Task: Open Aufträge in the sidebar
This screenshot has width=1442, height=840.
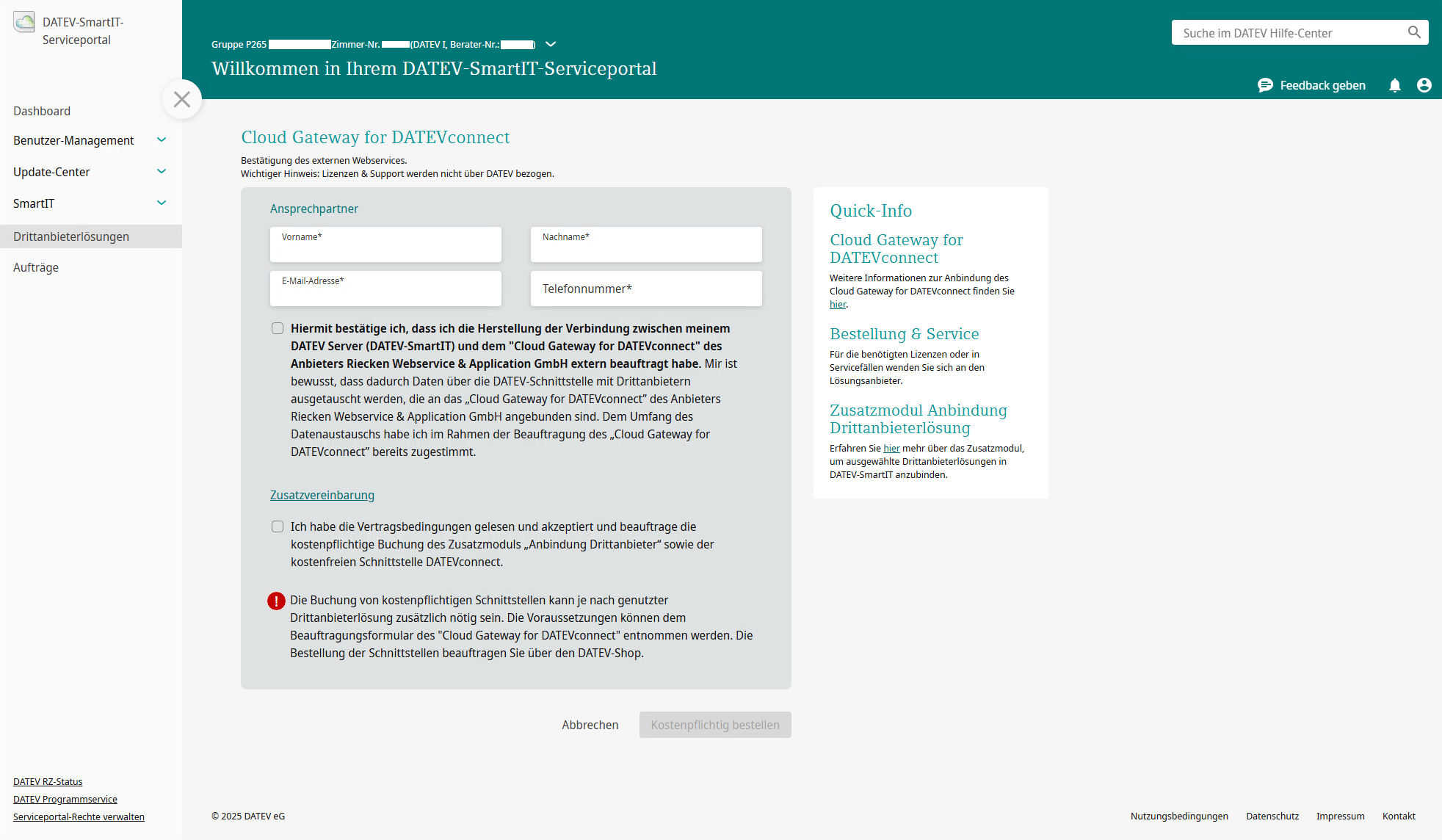Action: click(36, 267)
